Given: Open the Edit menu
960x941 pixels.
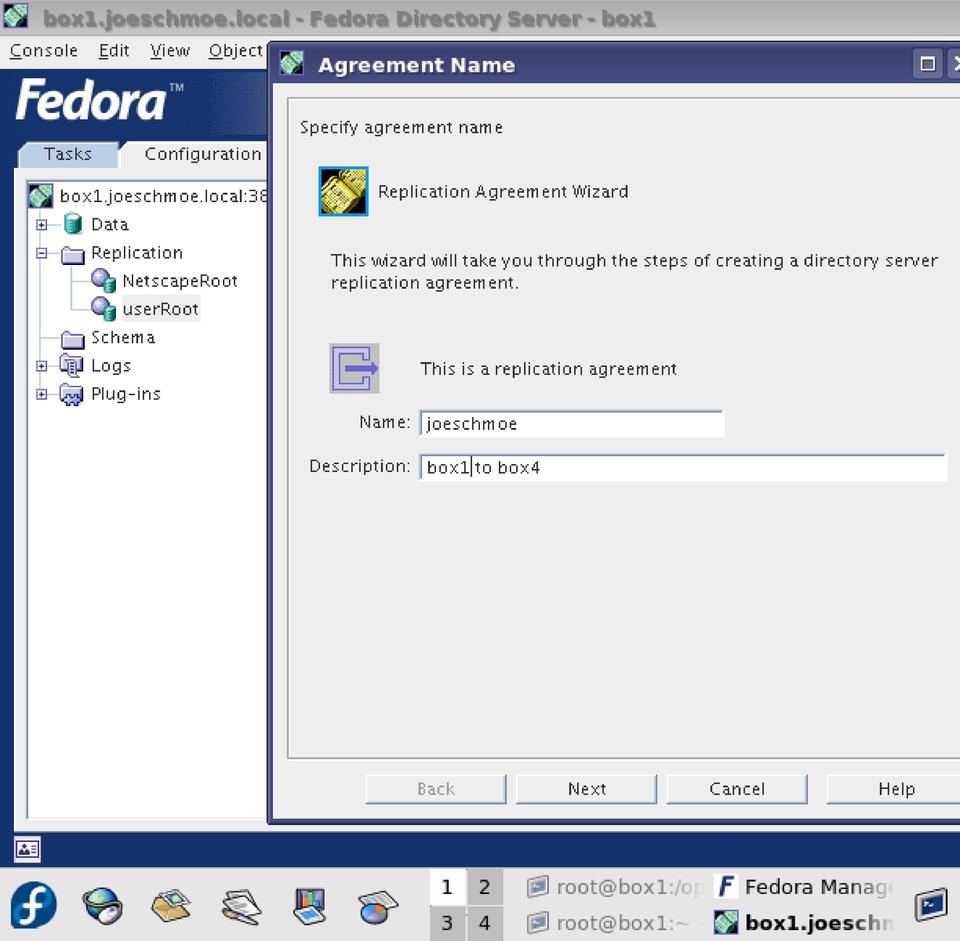Looking at the screenshot, I should pos(114,51).
